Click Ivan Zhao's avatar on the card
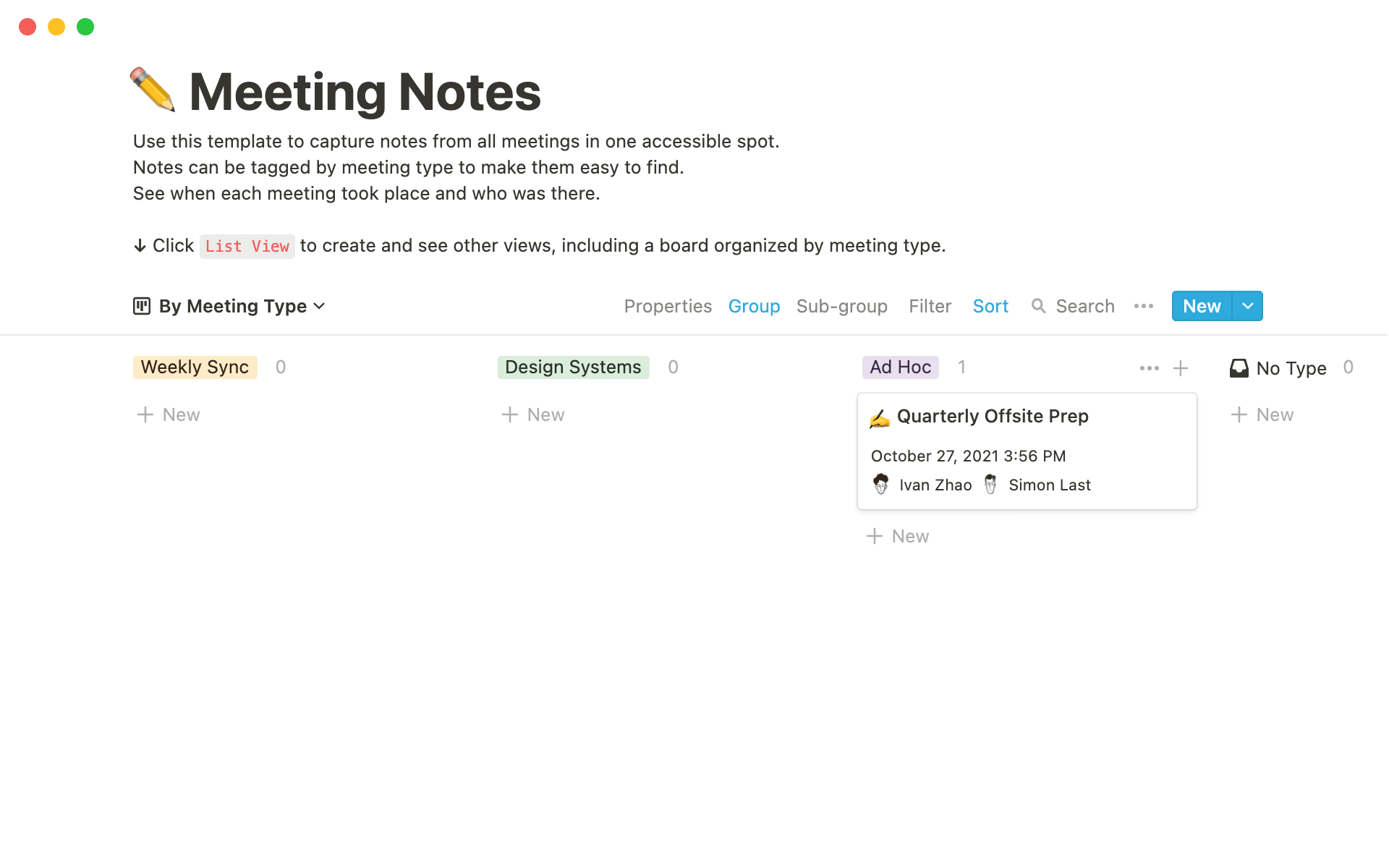 [x=880, y=485]
